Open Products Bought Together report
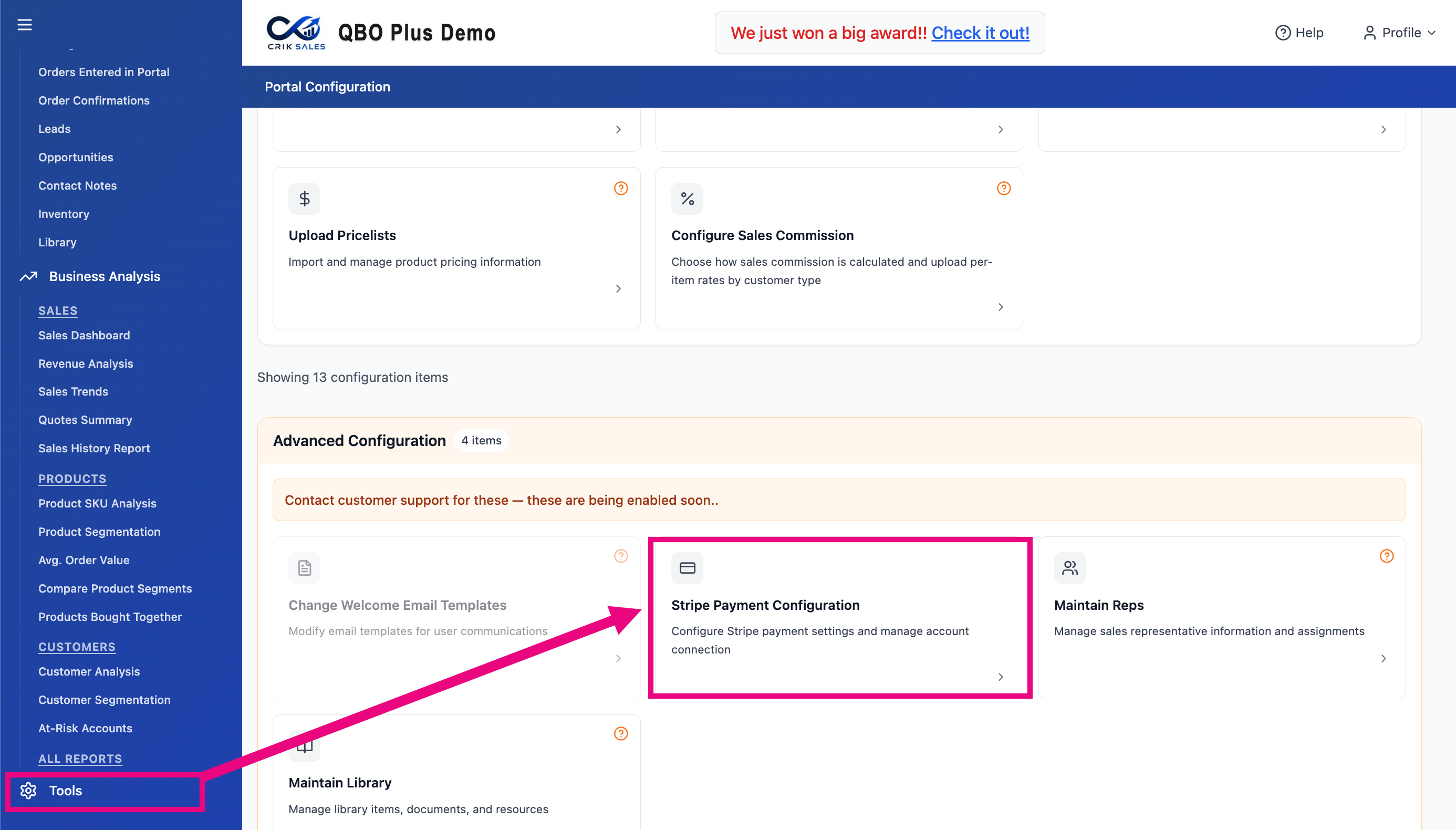This screenshot has height=830, width=1456. click(110, 617)
